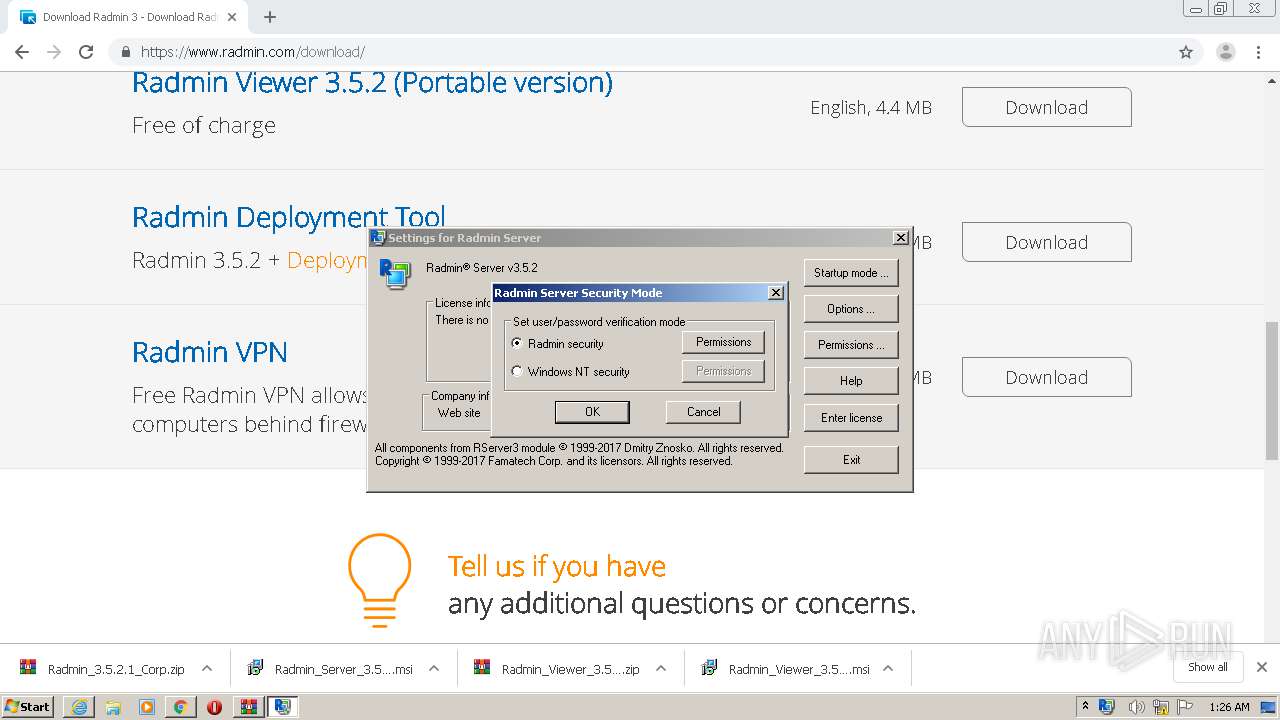Close the Download Radmin 3 tab
This screenshot has height=720, width=1280.
(x=233, y=17)
